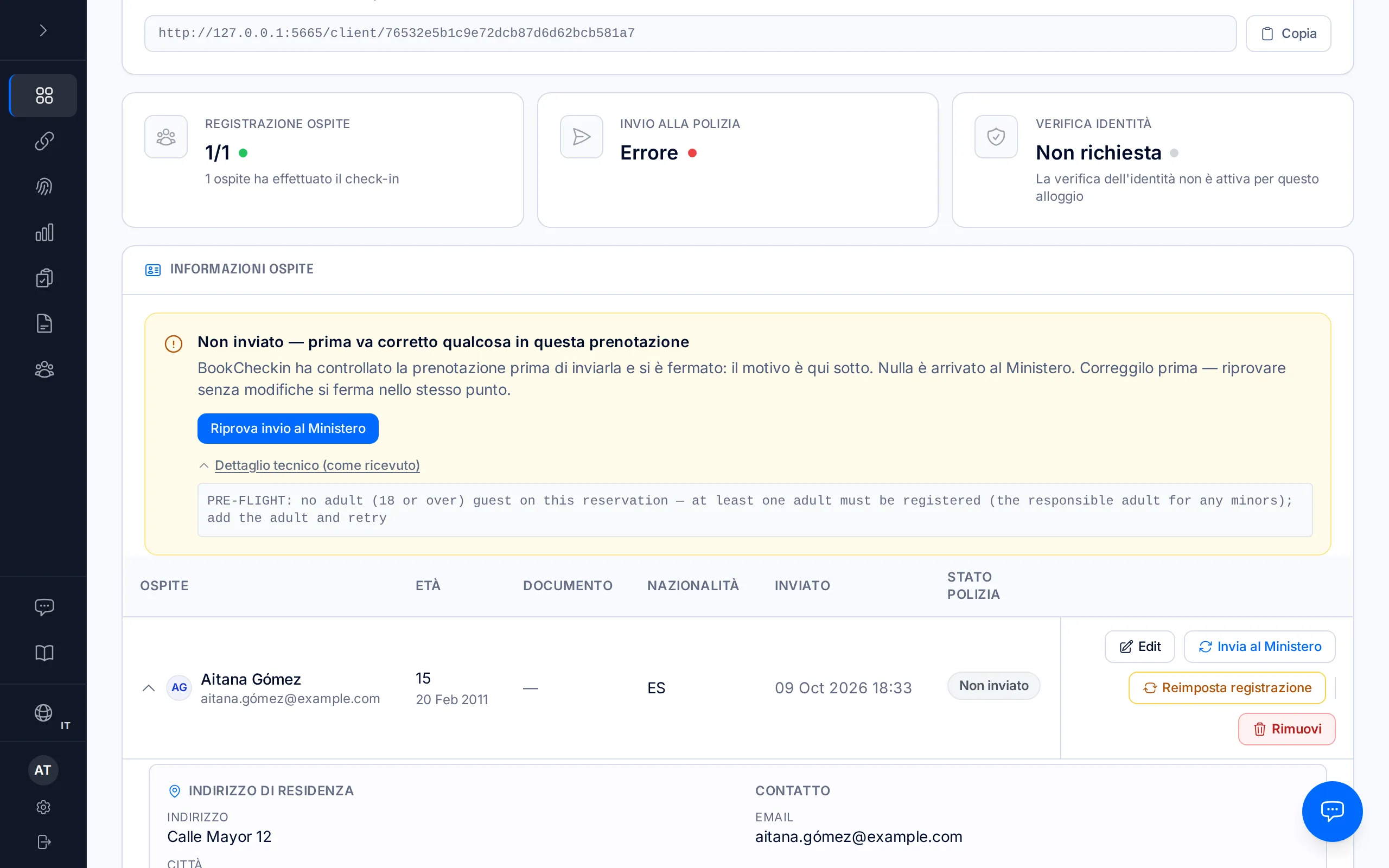Click Riprova invio al Ministero button
1389x868 pixels.
coord(288,428)
